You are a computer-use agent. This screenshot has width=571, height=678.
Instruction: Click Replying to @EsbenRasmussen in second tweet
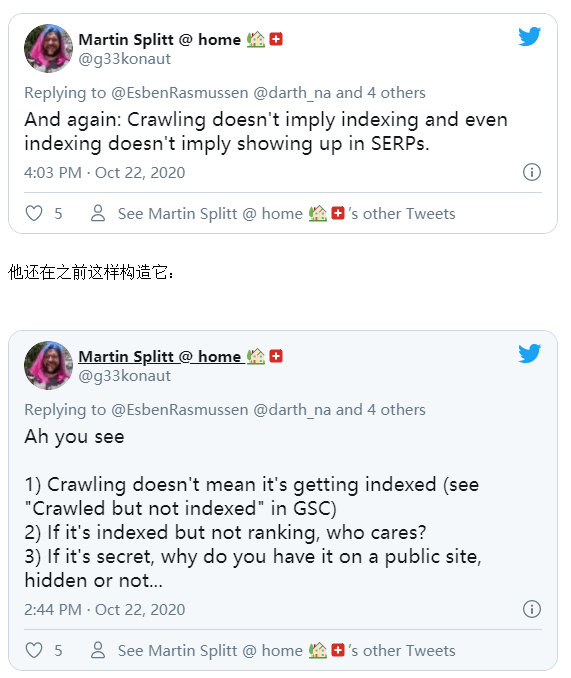click(x=136, y=409)
